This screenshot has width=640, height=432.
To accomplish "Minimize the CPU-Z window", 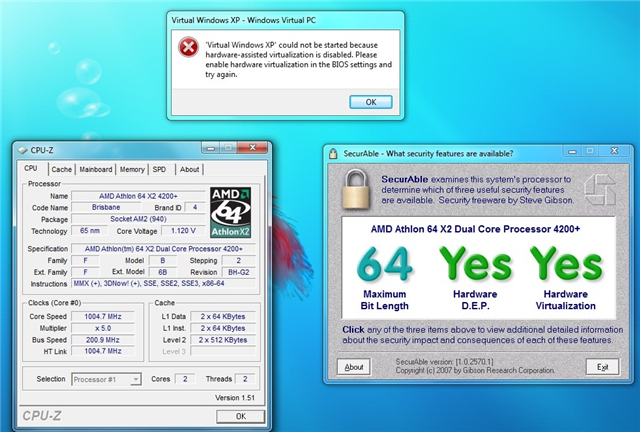I will 211,148.
